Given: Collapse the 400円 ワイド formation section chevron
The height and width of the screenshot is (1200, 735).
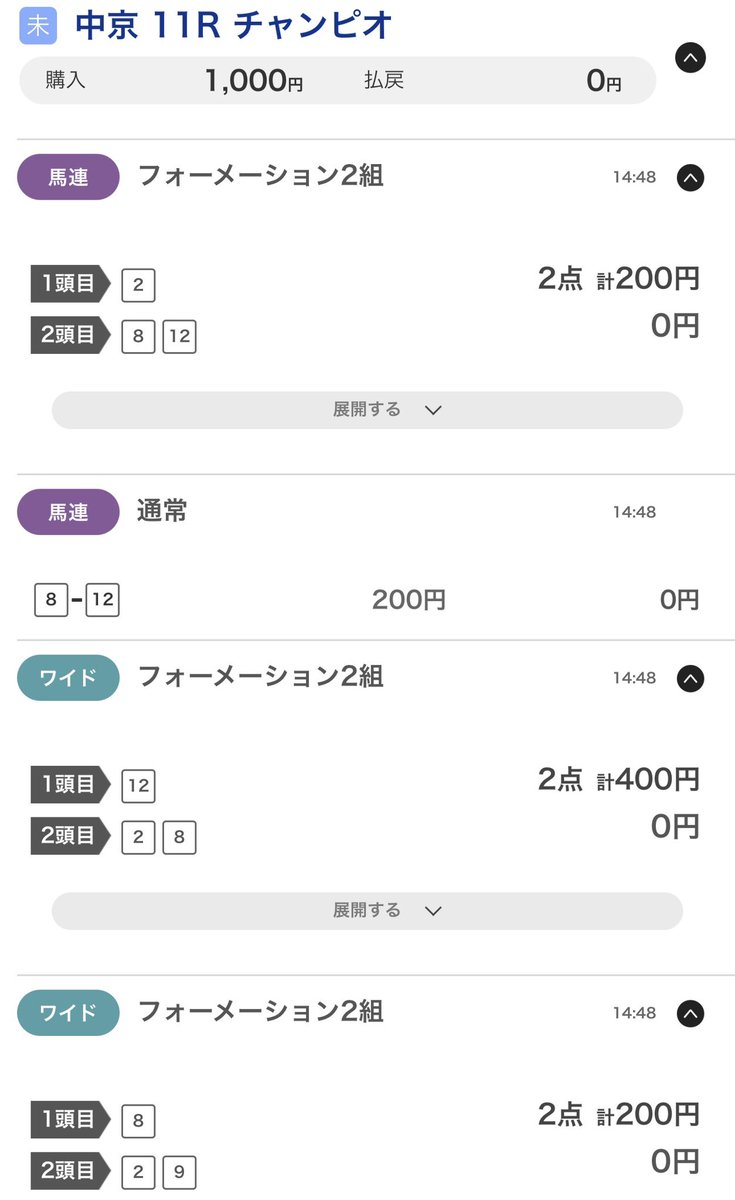Looking at the screenshot, I should pyautogui.click(x=690, y=679).
